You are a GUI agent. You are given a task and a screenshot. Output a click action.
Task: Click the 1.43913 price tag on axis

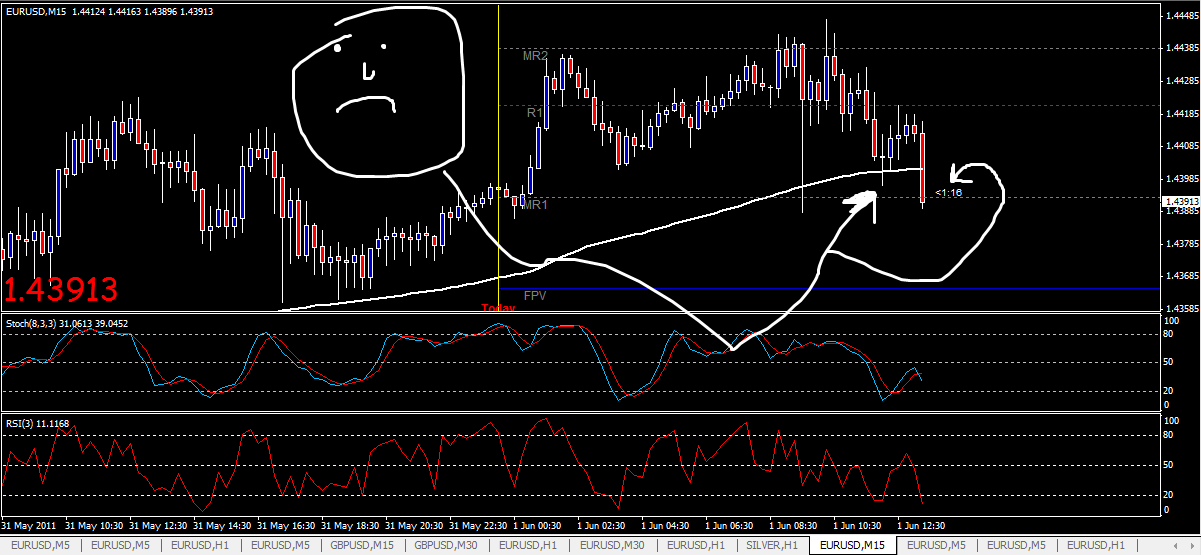[1180, 201]
